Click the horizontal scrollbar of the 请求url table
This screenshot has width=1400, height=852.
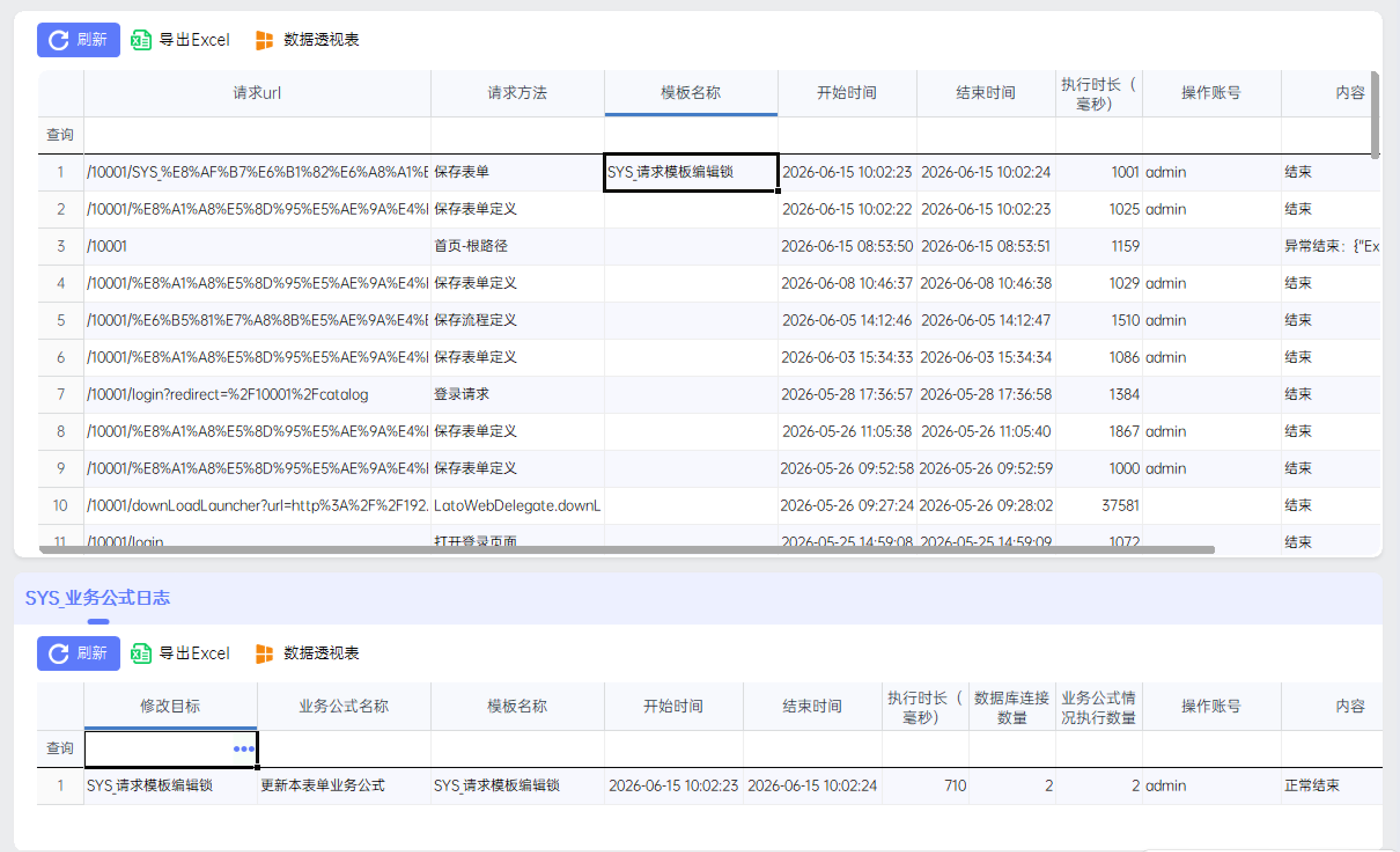627,550
